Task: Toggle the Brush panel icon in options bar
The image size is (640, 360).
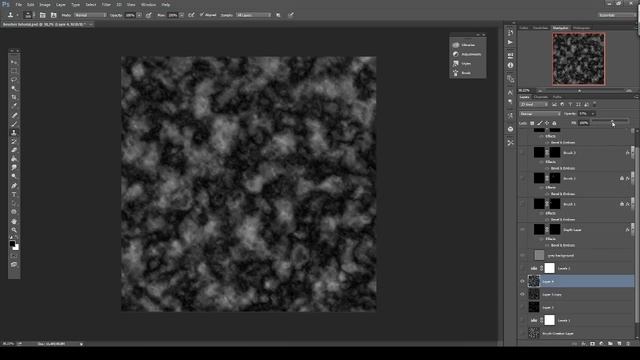Action: (x=42, y=15)
